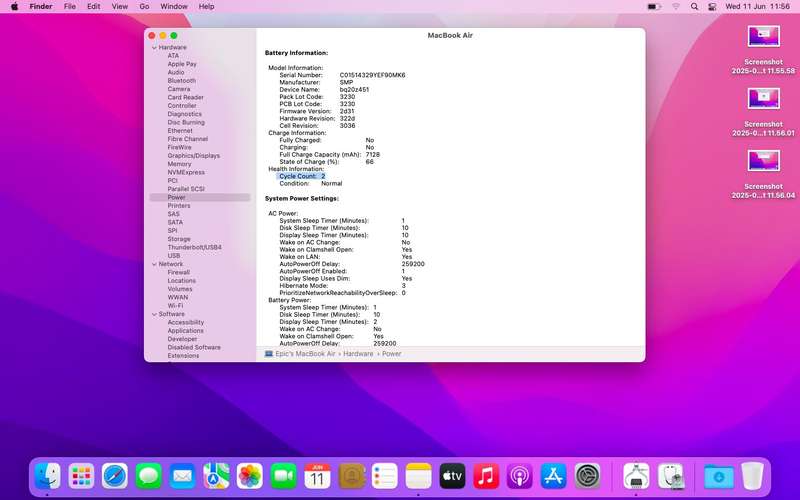Viewport: 800px width, 500px height.
Task: Select USB in the sidebar
Action: click(173, 256)
